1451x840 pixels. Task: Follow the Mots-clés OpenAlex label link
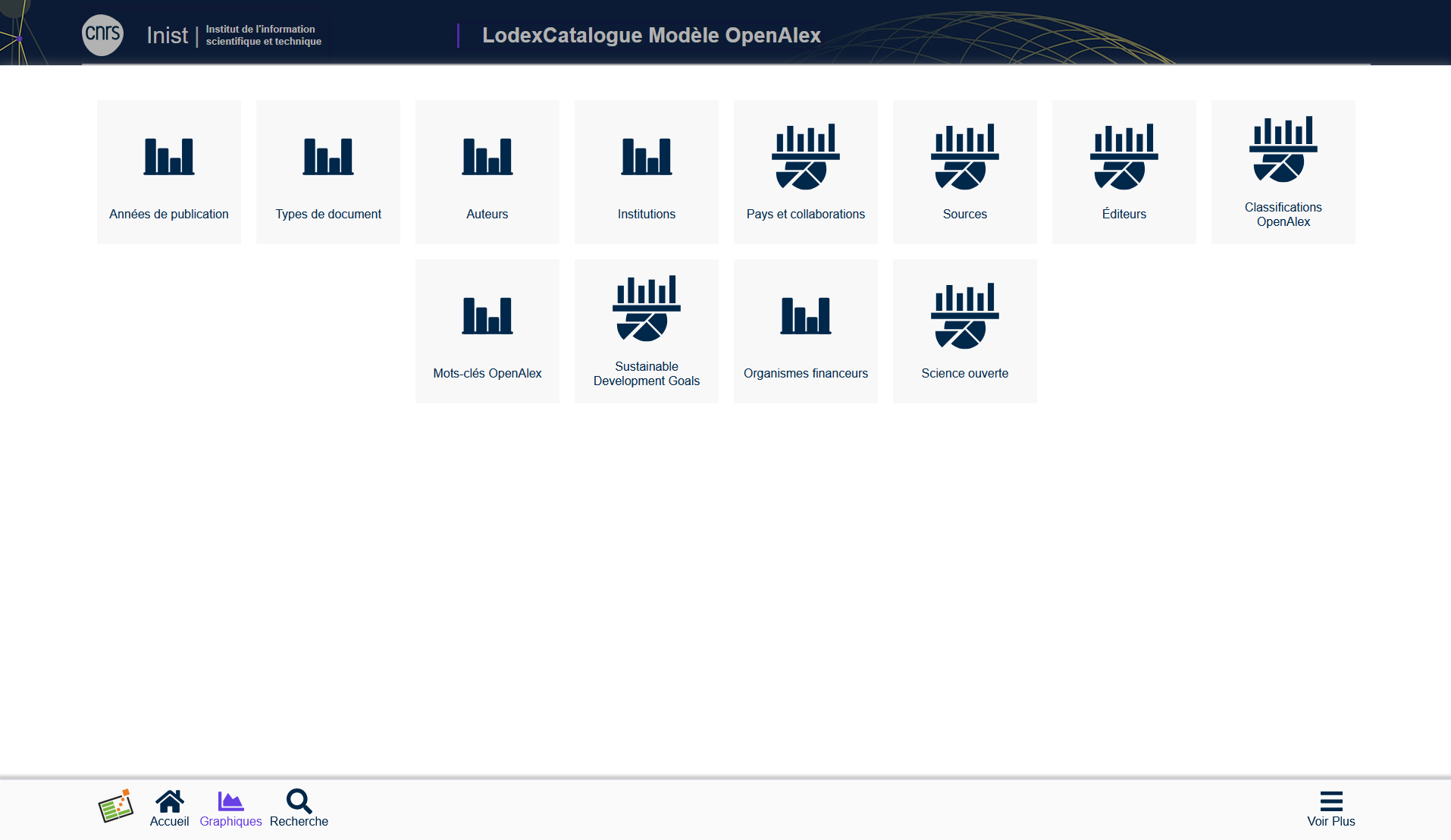(487, 374)
